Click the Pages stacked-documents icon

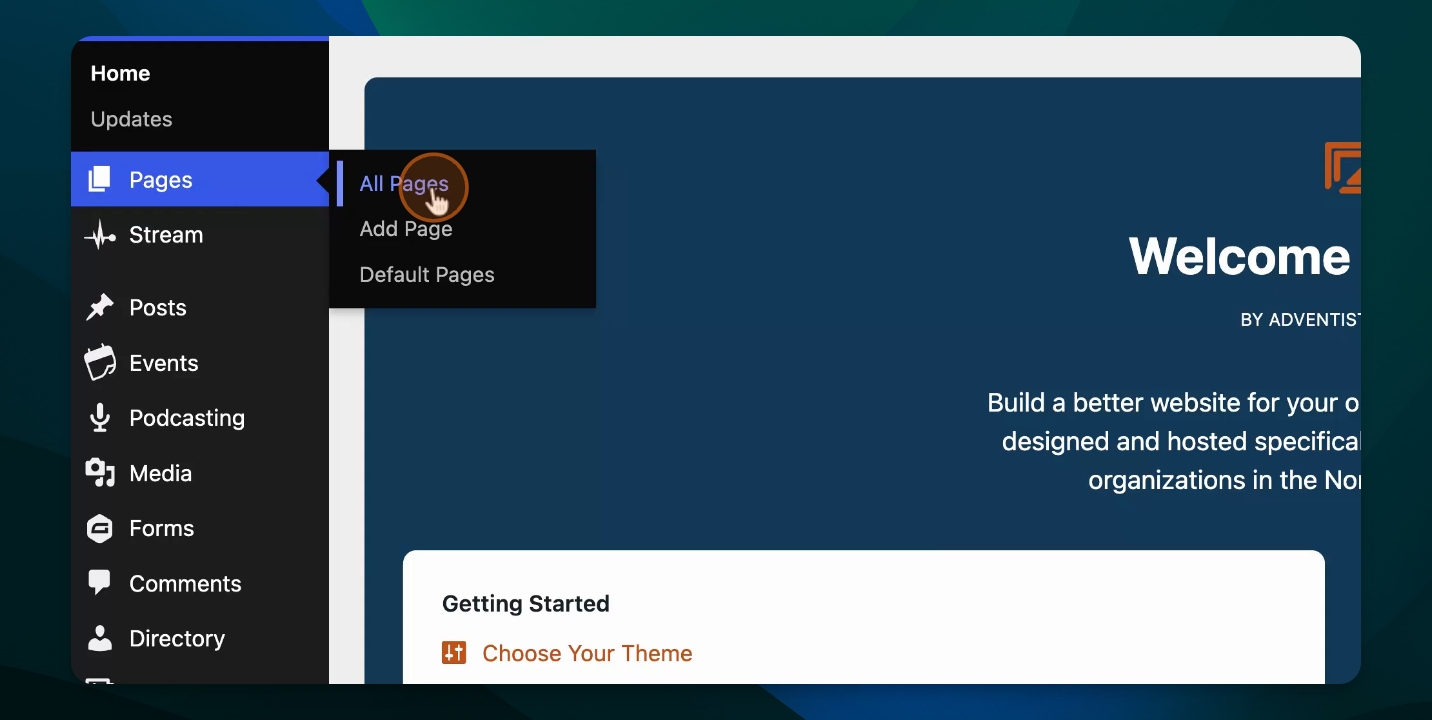99,180
